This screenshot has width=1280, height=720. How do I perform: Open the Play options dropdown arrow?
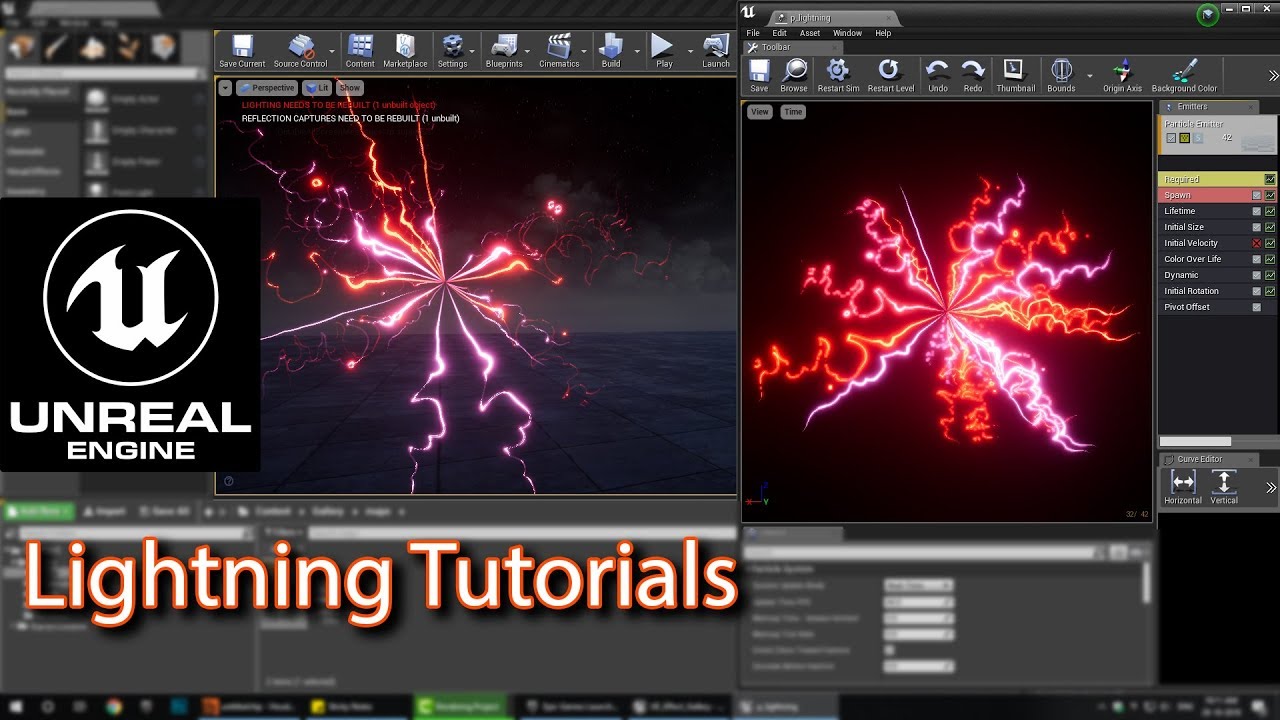coord(690,51)
